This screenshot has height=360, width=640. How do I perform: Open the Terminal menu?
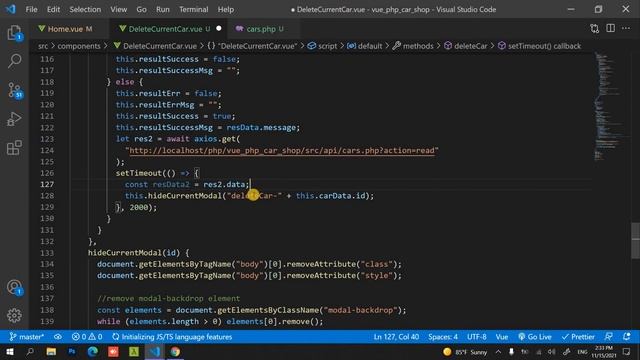(193, 9)
